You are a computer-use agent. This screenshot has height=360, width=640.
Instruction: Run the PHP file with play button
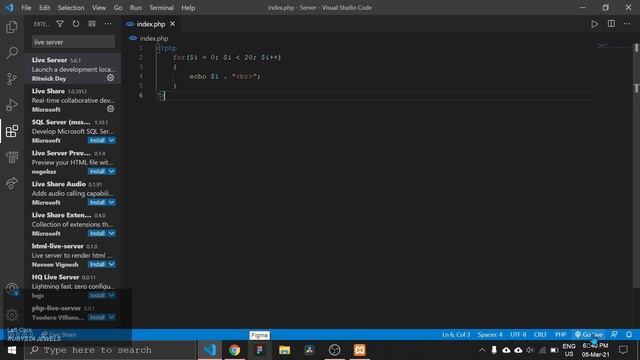[x=595, y=24]
